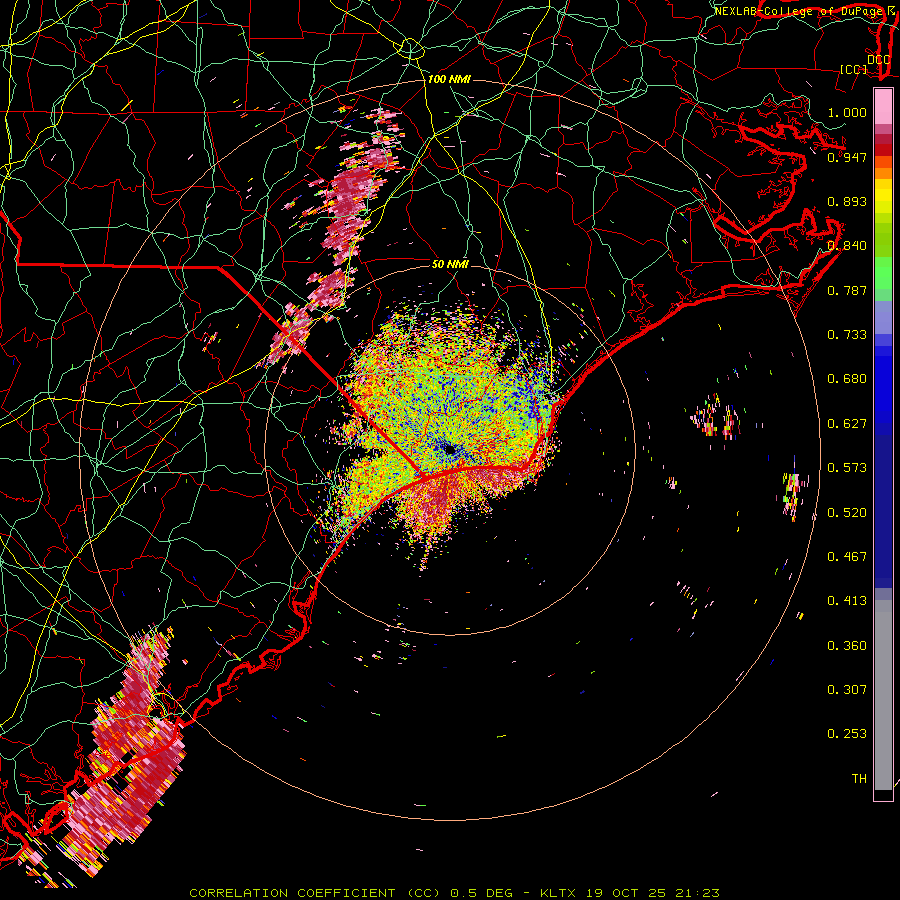Click the DCC label above the color scale
This screenshot has height=900, width=900.
(x=878, y=60)
